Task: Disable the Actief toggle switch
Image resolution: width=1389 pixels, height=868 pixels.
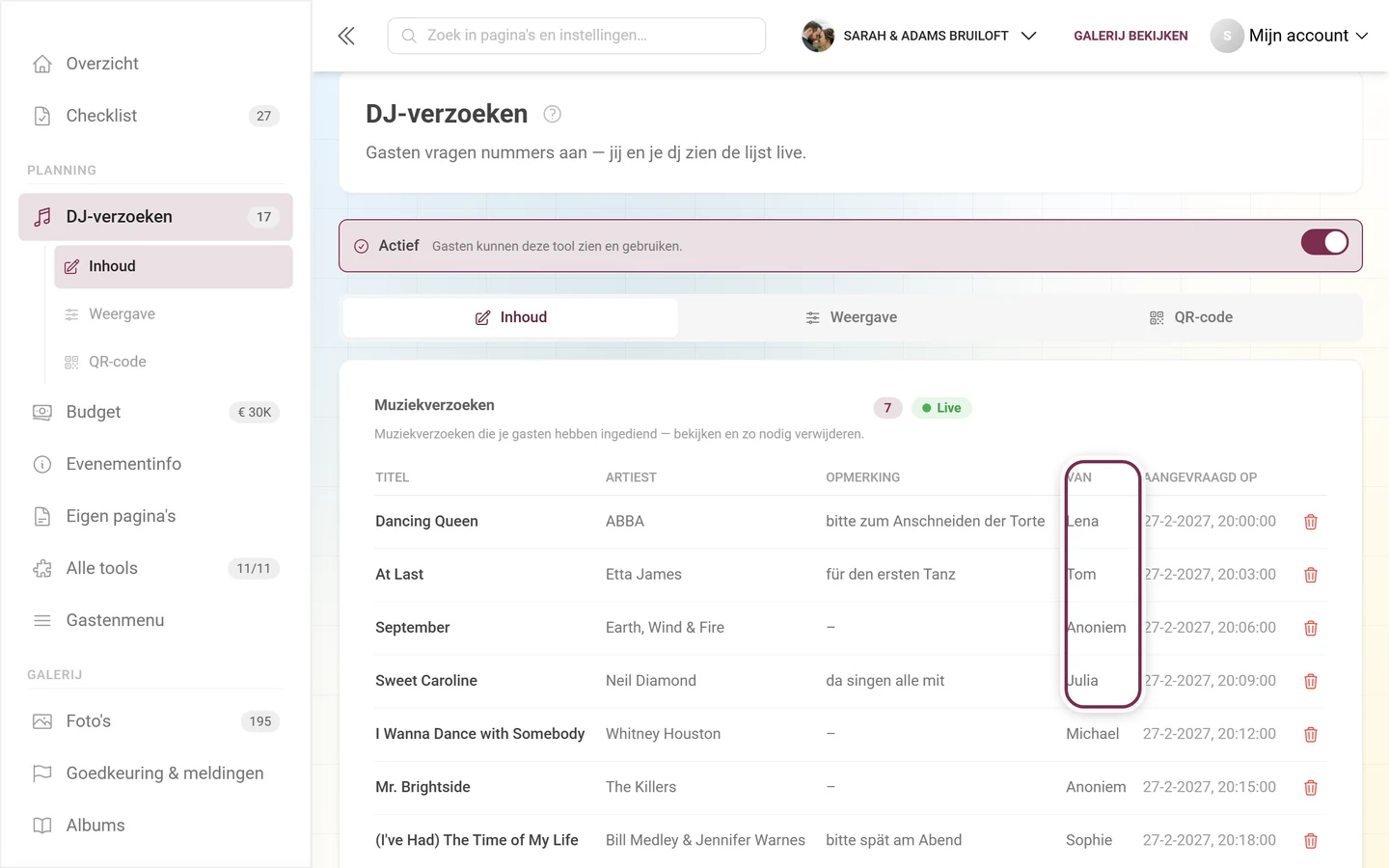Action: 1324,242
